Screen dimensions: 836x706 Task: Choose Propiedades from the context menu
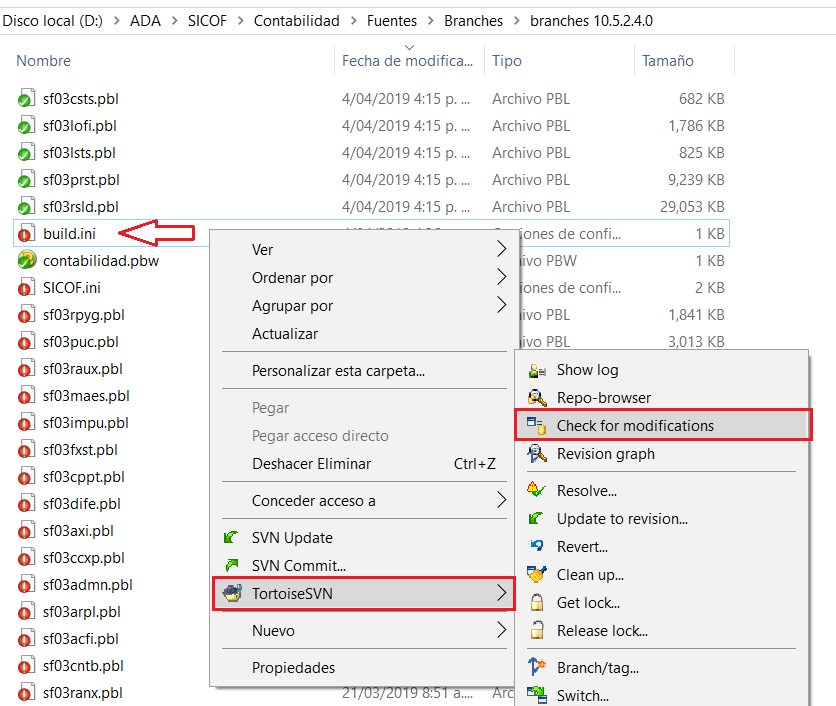point(293,668)
